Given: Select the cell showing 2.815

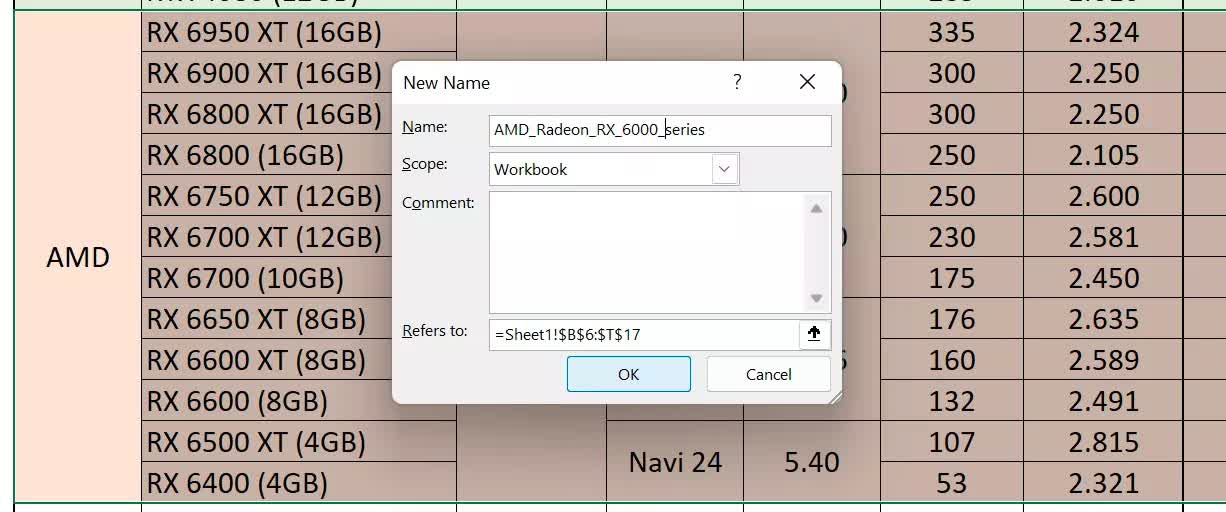Looking at the screenshot, I should [1103, 442].
